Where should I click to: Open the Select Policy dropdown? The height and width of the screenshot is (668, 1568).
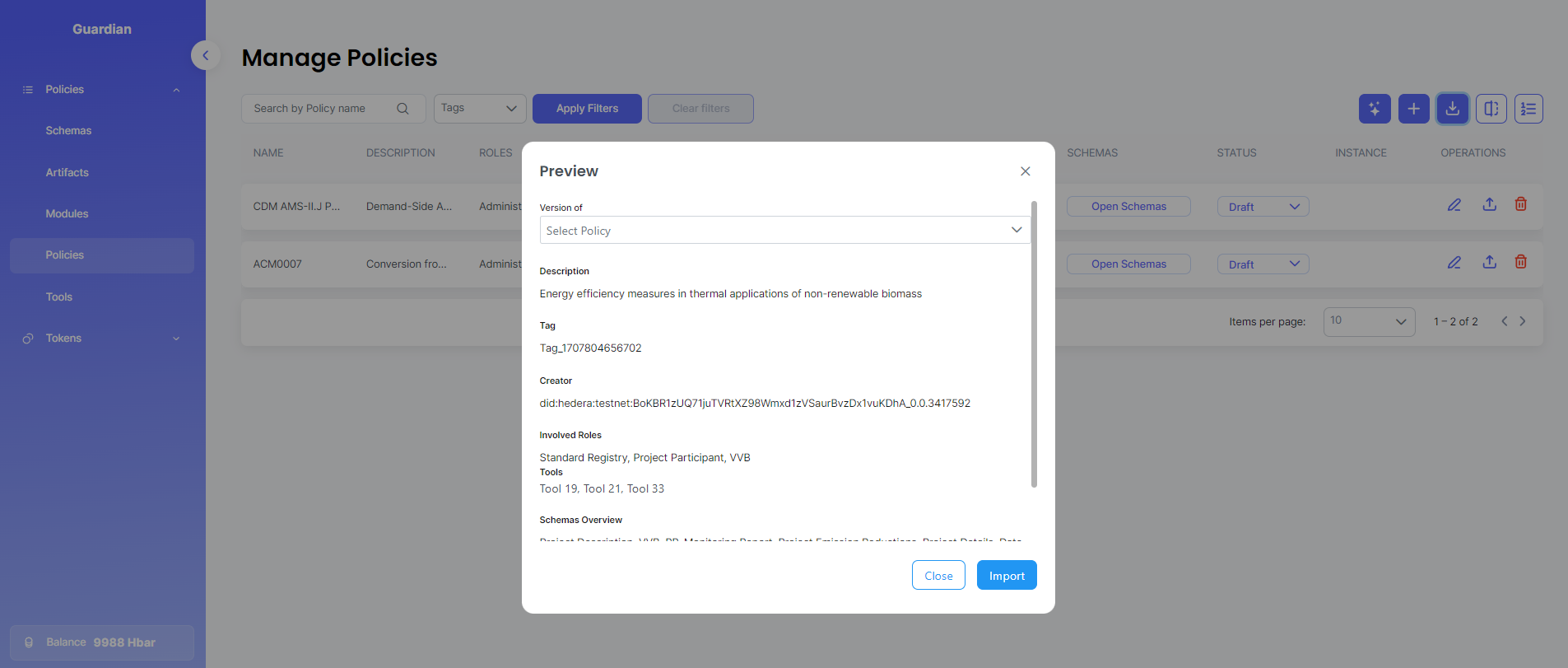[784, 231]
